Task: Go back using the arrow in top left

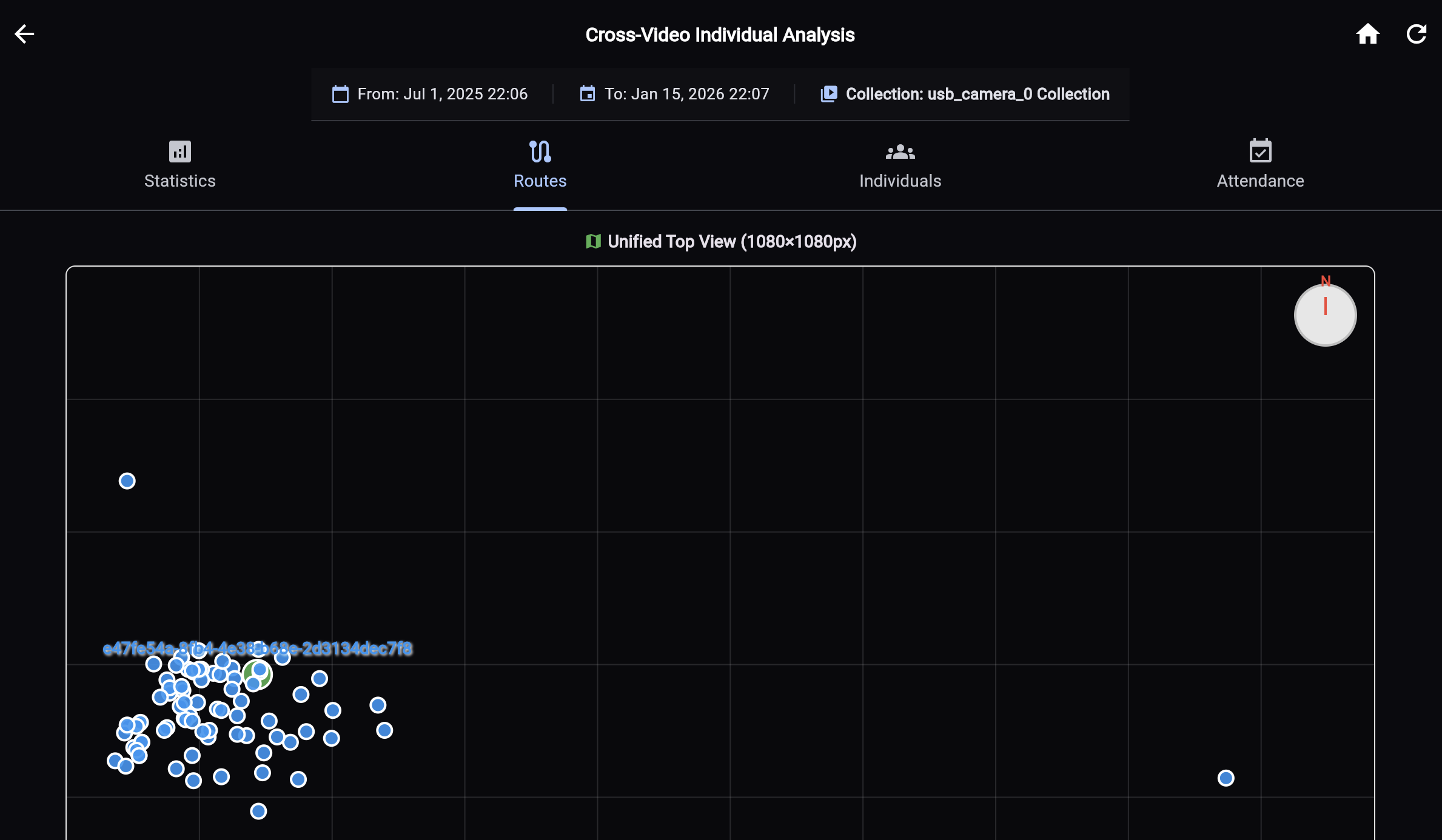Action: pos(24,34)
